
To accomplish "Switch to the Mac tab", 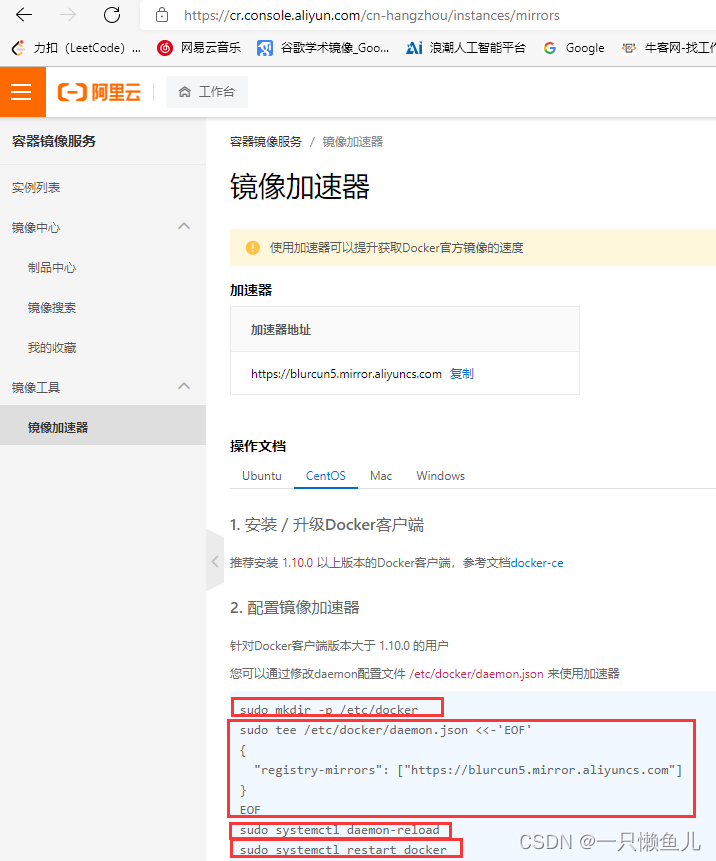I will tap(381, 476).
